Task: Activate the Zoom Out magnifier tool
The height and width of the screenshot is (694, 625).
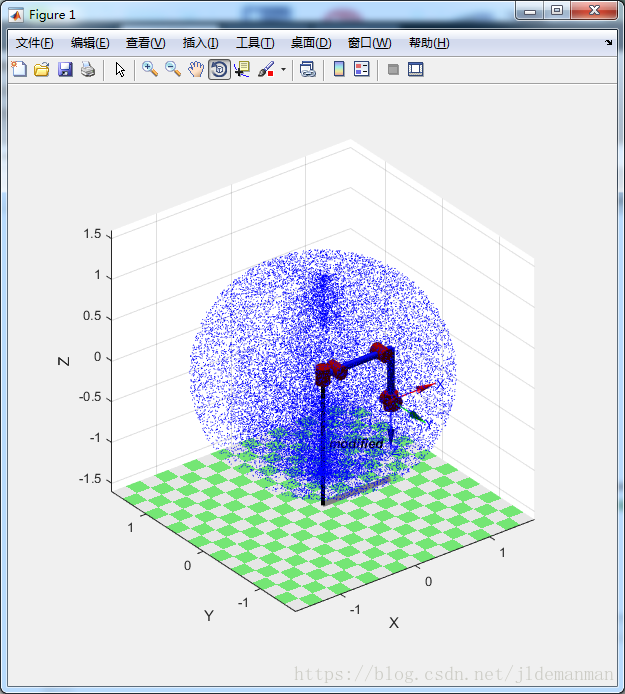Action: pos(173,69)
